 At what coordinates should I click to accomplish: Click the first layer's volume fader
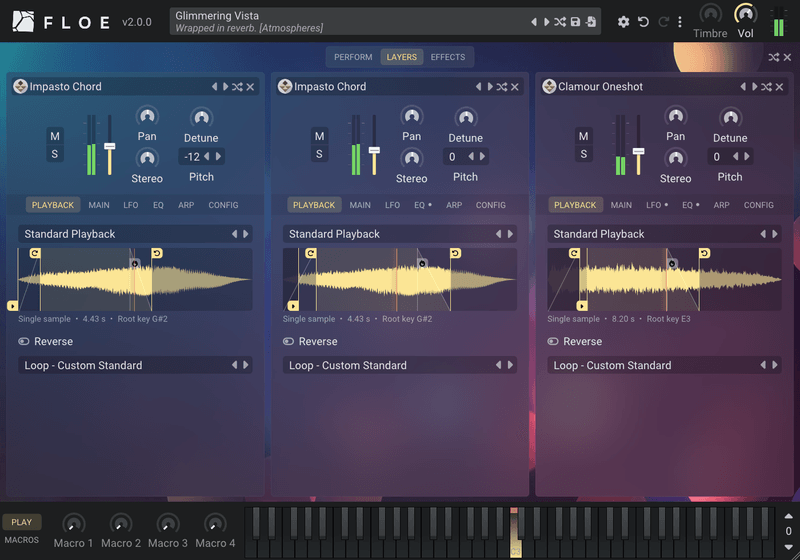pos(109,146)
